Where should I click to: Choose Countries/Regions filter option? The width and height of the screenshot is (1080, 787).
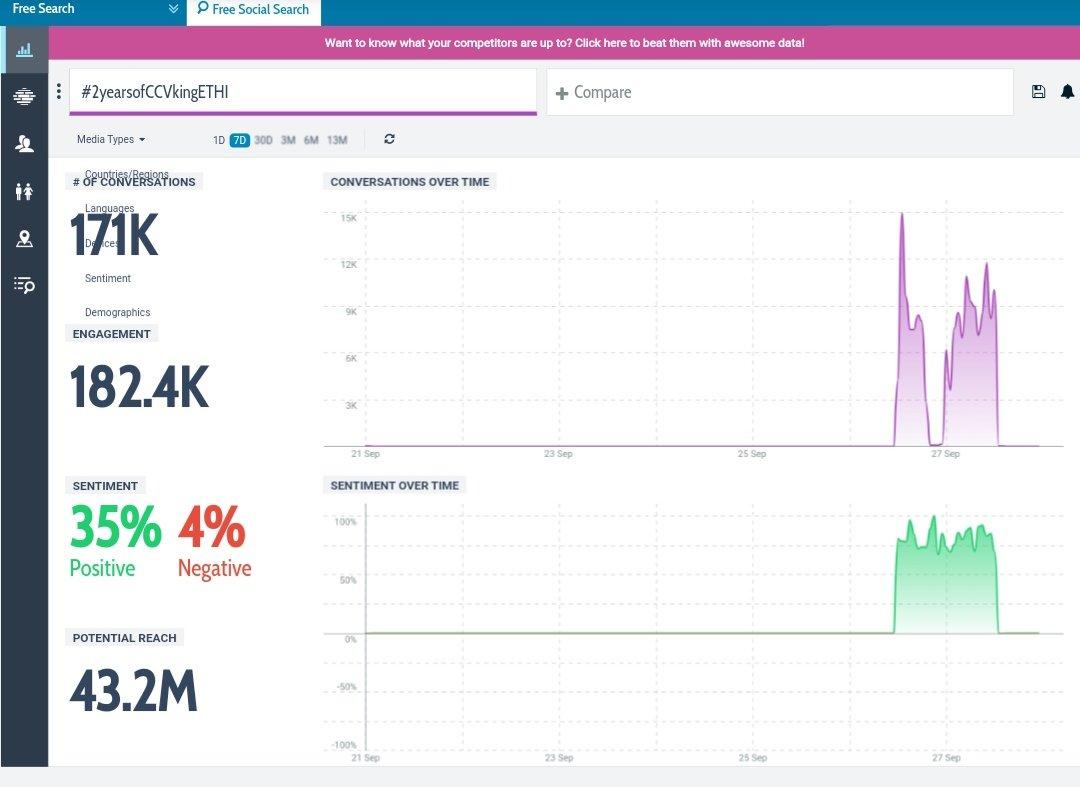tap(127, 174)
